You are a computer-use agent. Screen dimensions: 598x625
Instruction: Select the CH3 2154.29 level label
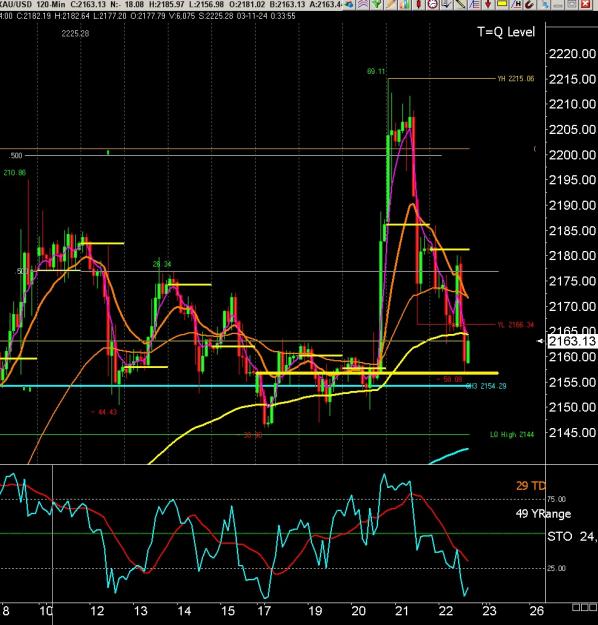point(486,386)
